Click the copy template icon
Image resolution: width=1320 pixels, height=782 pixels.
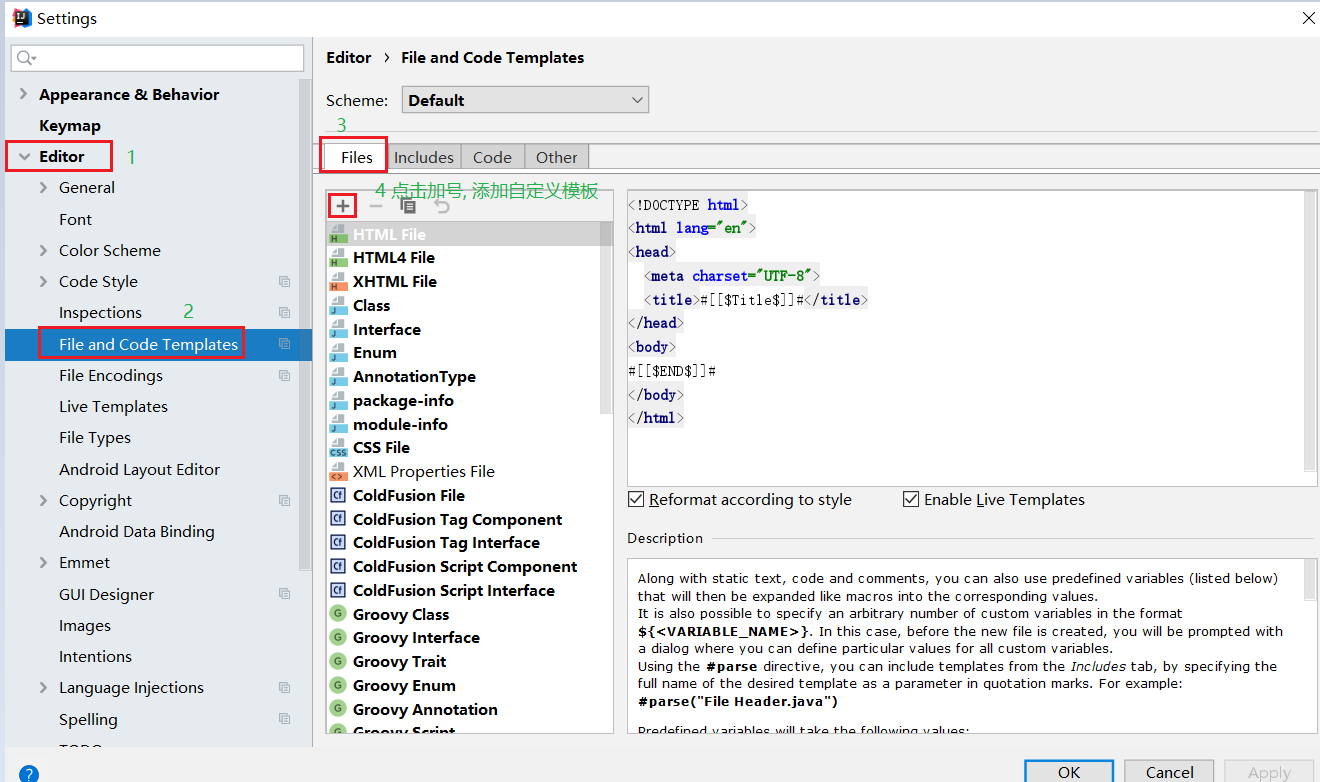(x=409, y=206)
